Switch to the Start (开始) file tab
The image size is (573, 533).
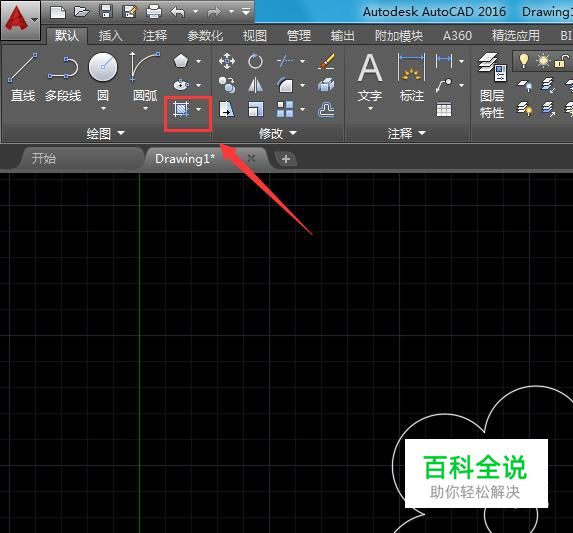[43, 159]
